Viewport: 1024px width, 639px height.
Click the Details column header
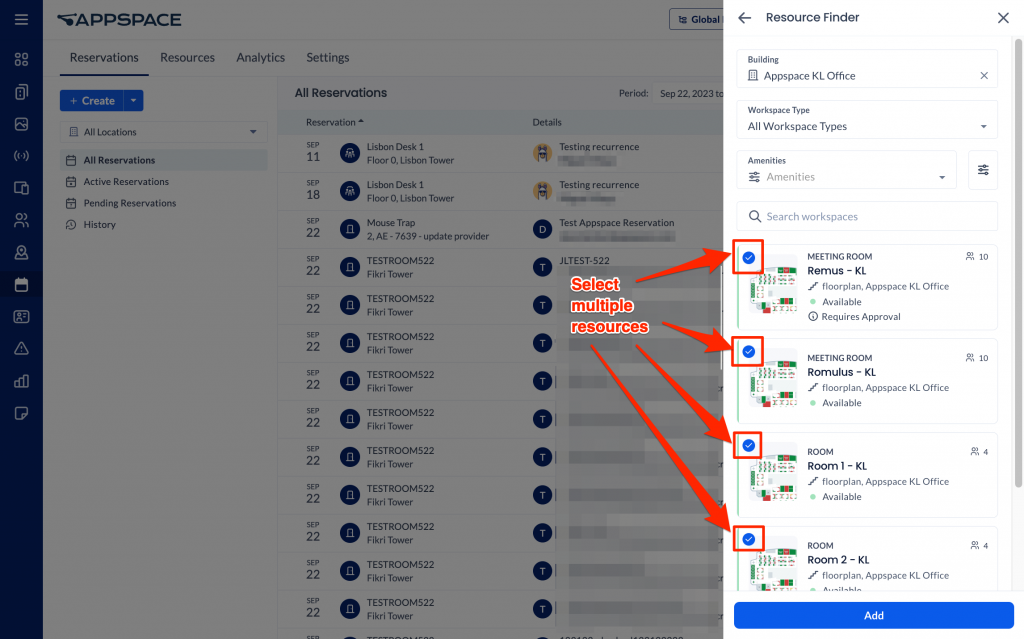[x=547, y=122]
